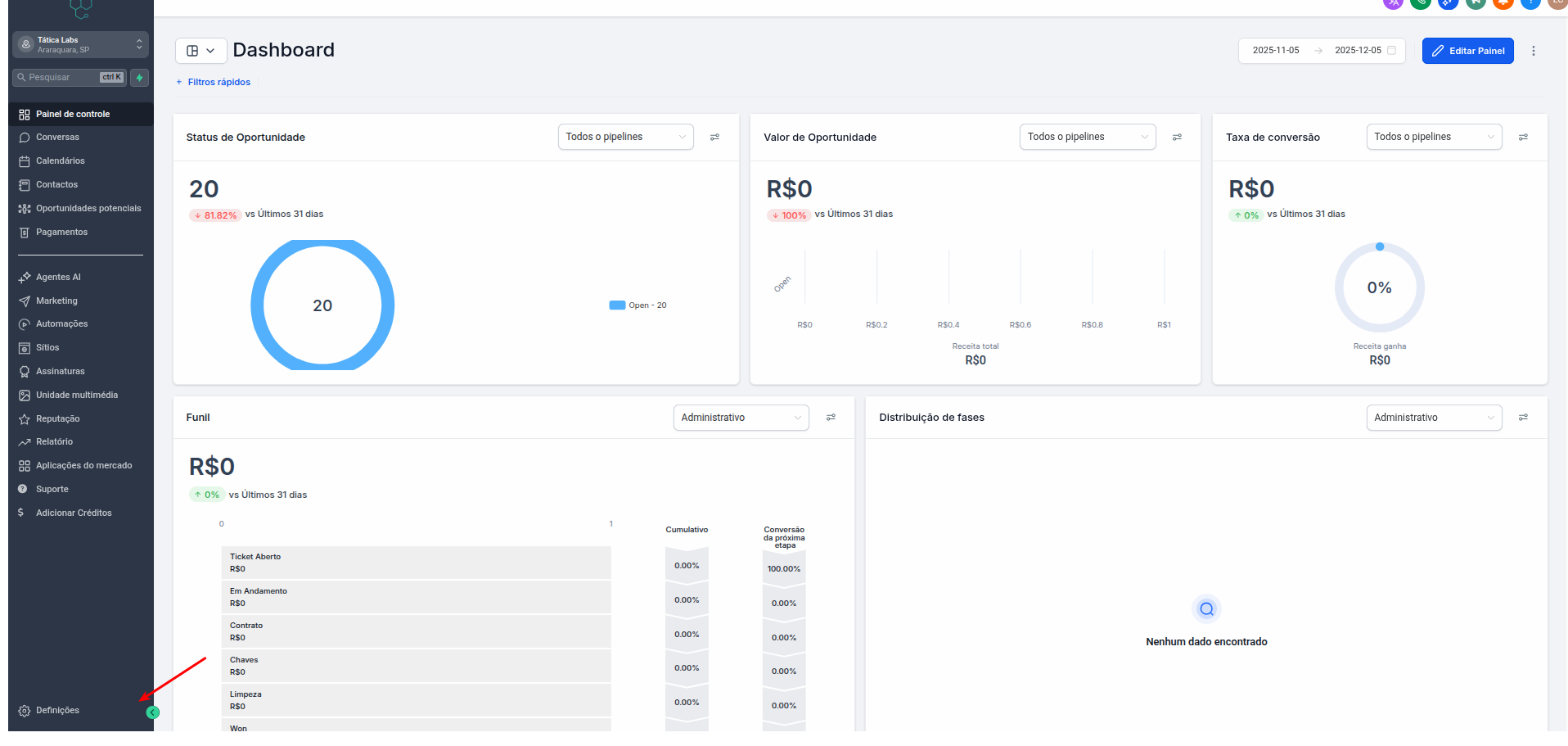Select the end date 2025-12-05 field

[x=1358, y=51]
